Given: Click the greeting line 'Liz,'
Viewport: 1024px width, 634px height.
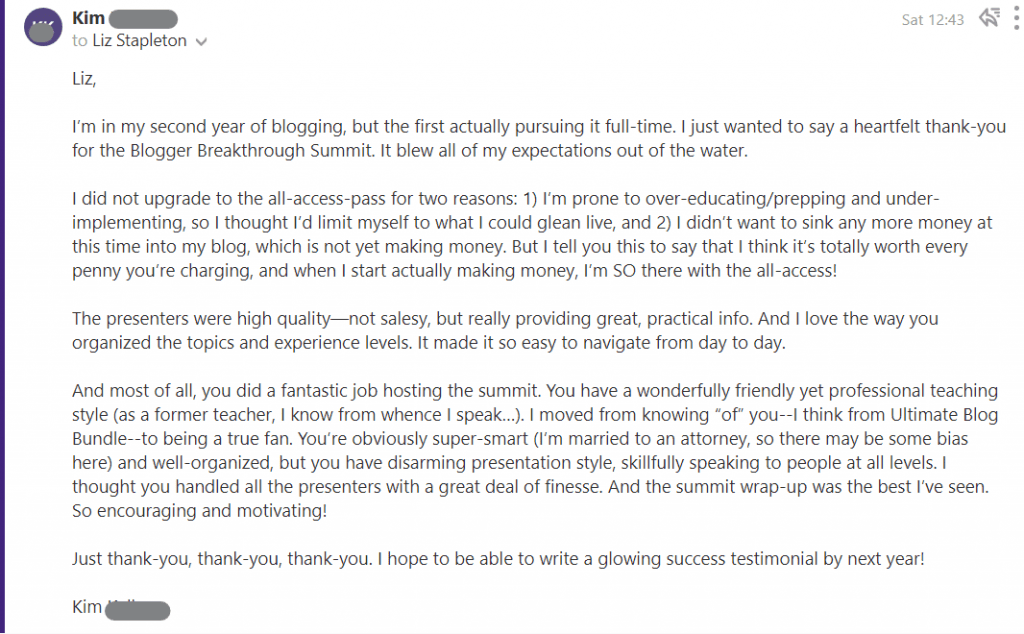Looking at the screenshot, I should click(84, 81).
